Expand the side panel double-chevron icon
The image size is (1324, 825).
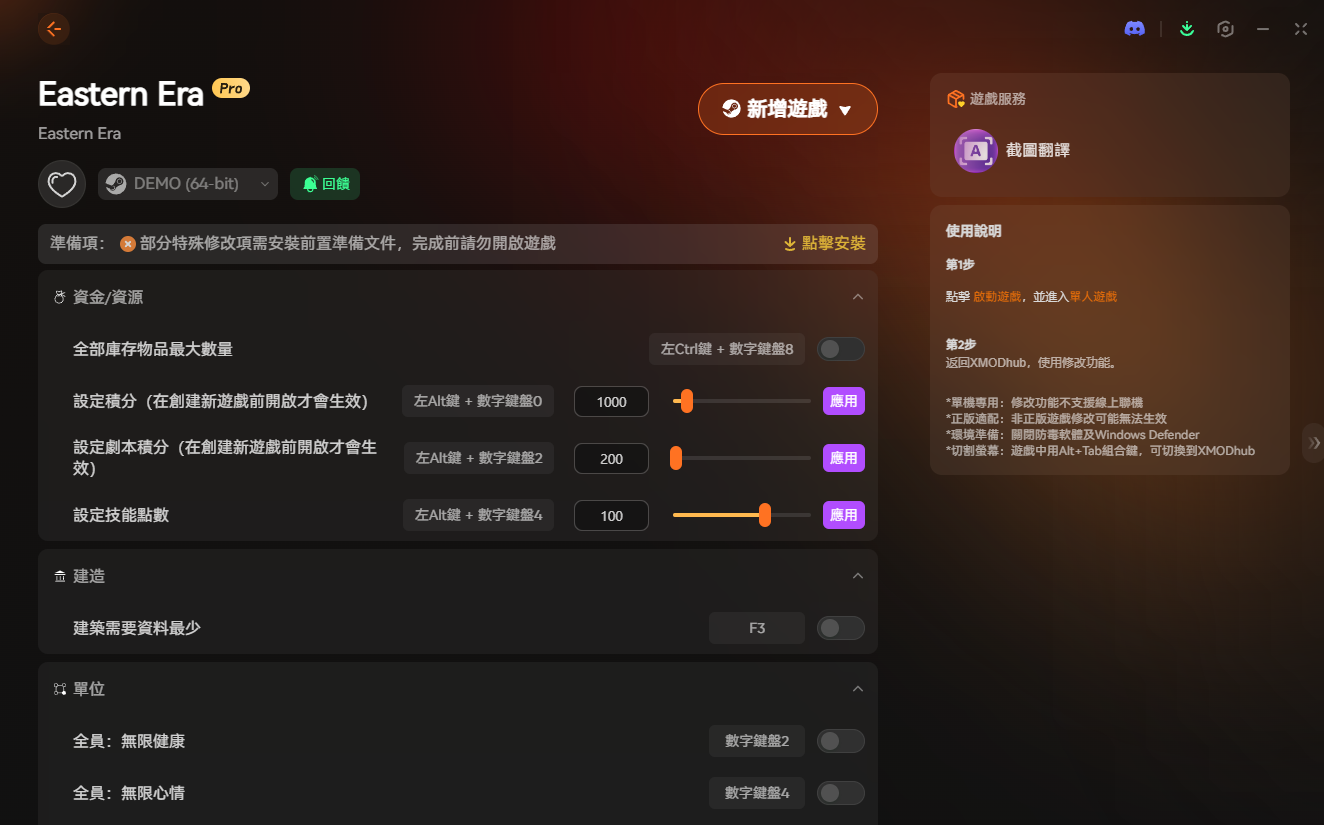(1314, 442)
